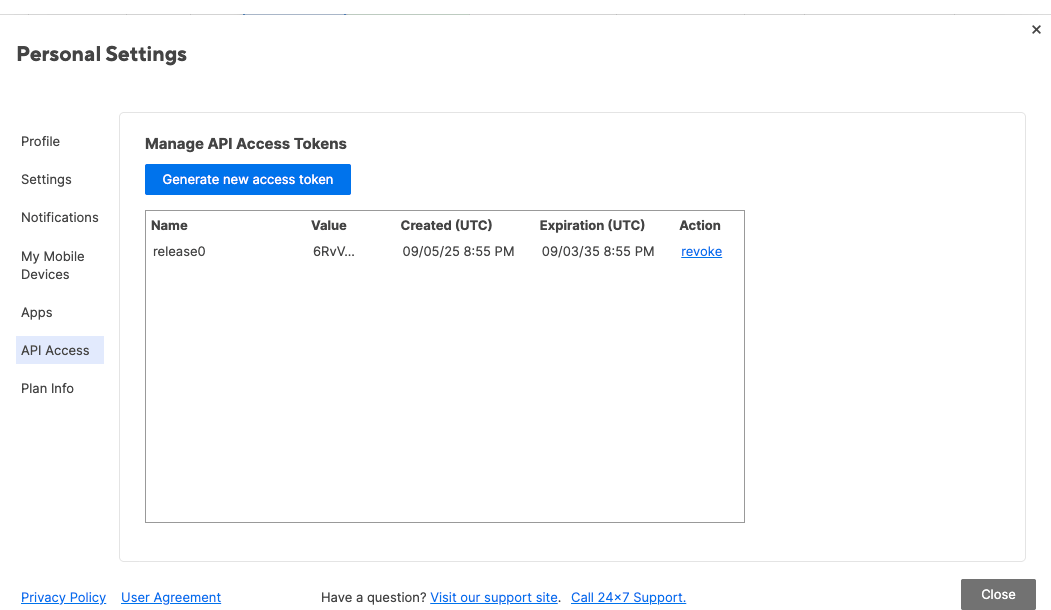Open the Call 24×7 Support link
1051x610 pixels.
point(628,597)
